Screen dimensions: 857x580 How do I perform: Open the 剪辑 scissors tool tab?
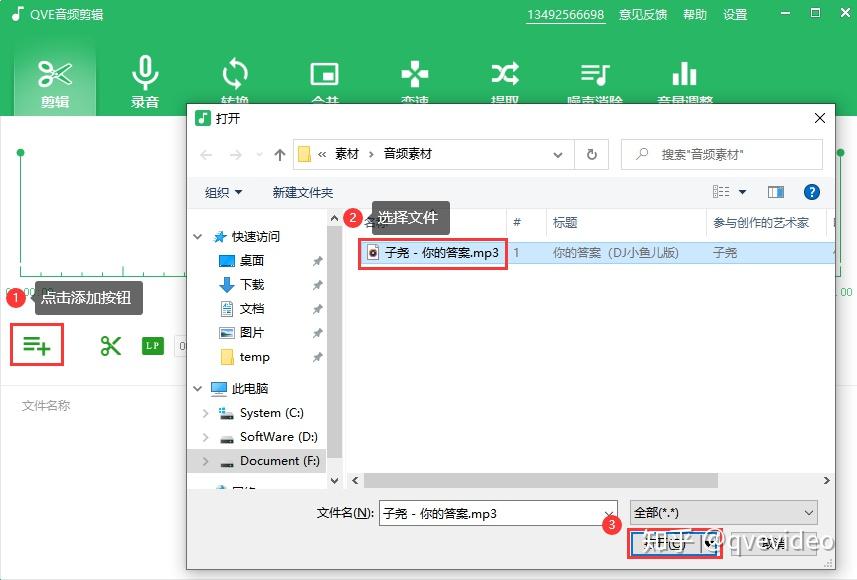(55, 82)
